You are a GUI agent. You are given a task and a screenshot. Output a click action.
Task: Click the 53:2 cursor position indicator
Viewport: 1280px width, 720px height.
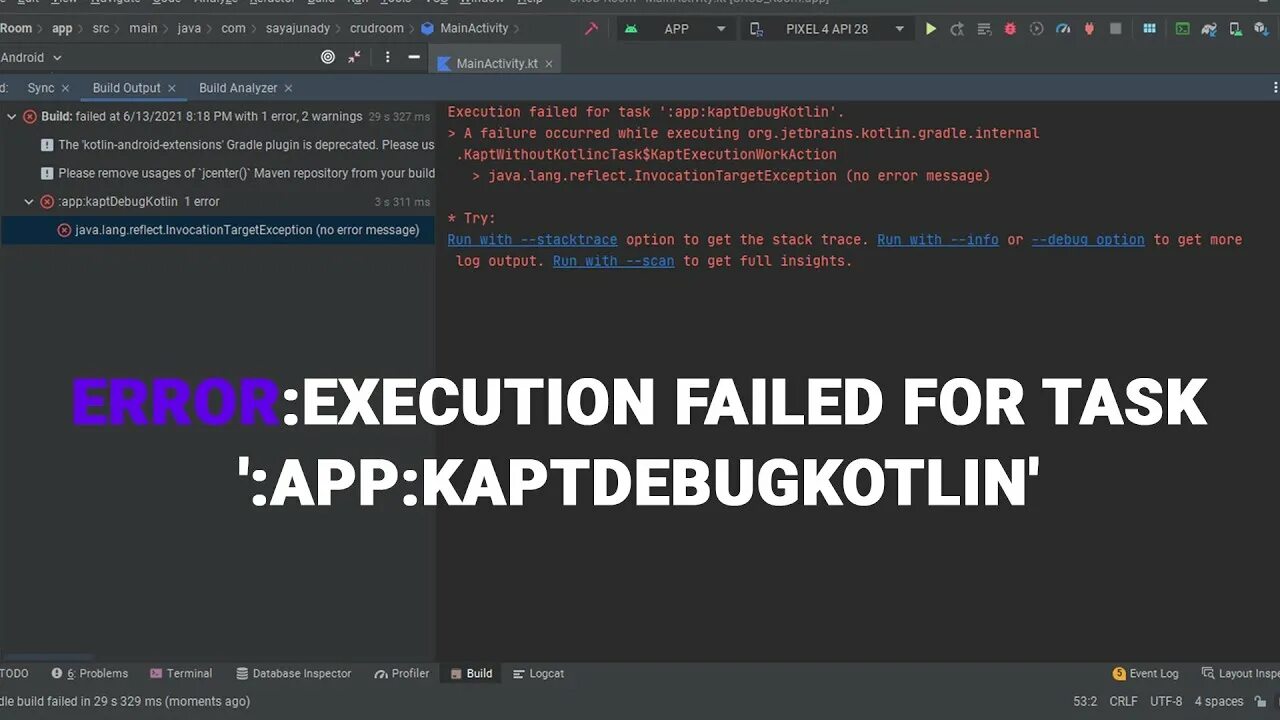pos(1085,702)
